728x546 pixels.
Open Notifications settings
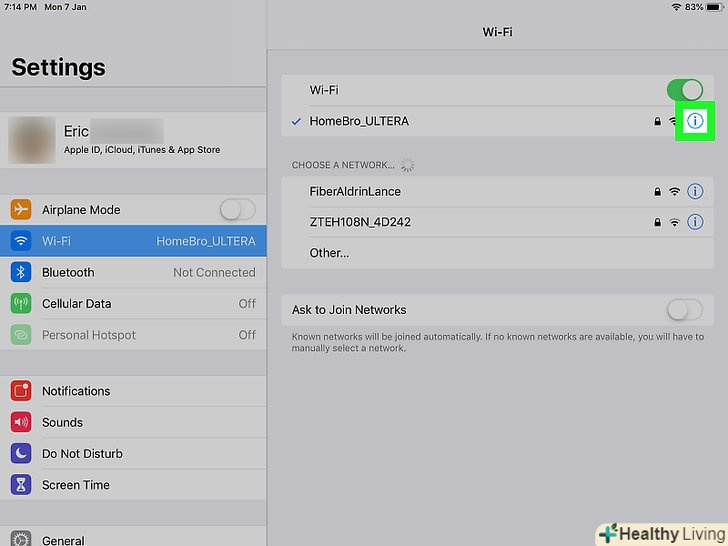(133, 391)
